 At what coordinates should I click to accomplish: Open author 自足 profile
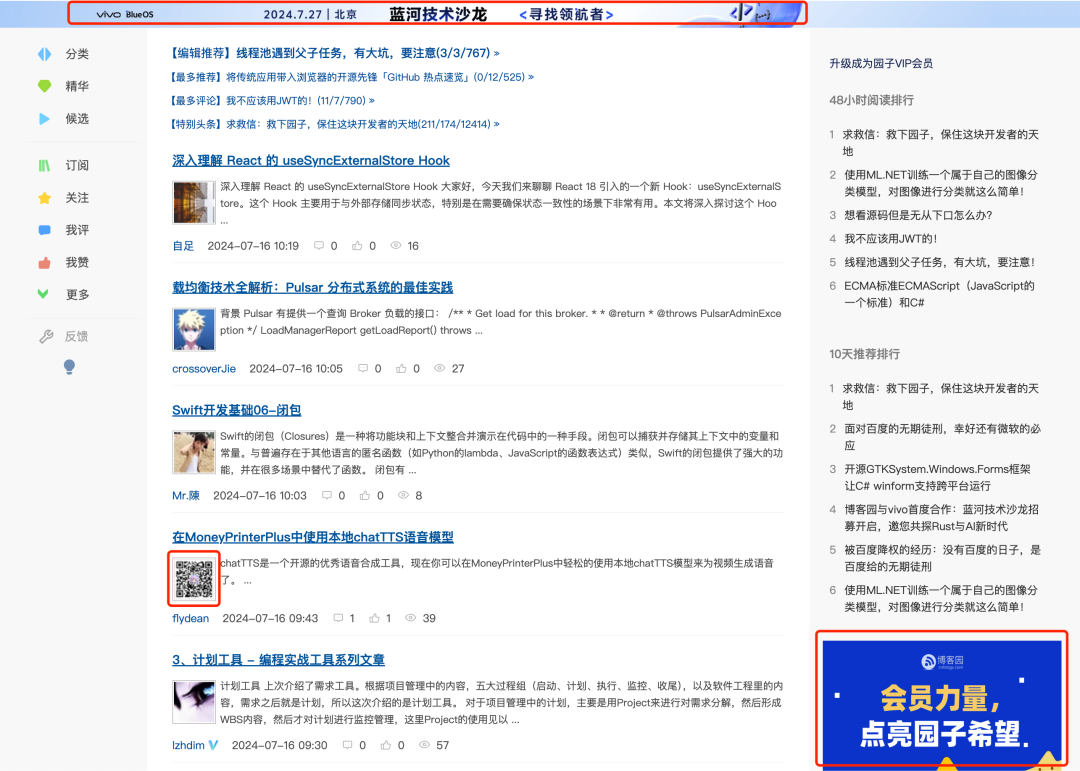pos(183,246)
